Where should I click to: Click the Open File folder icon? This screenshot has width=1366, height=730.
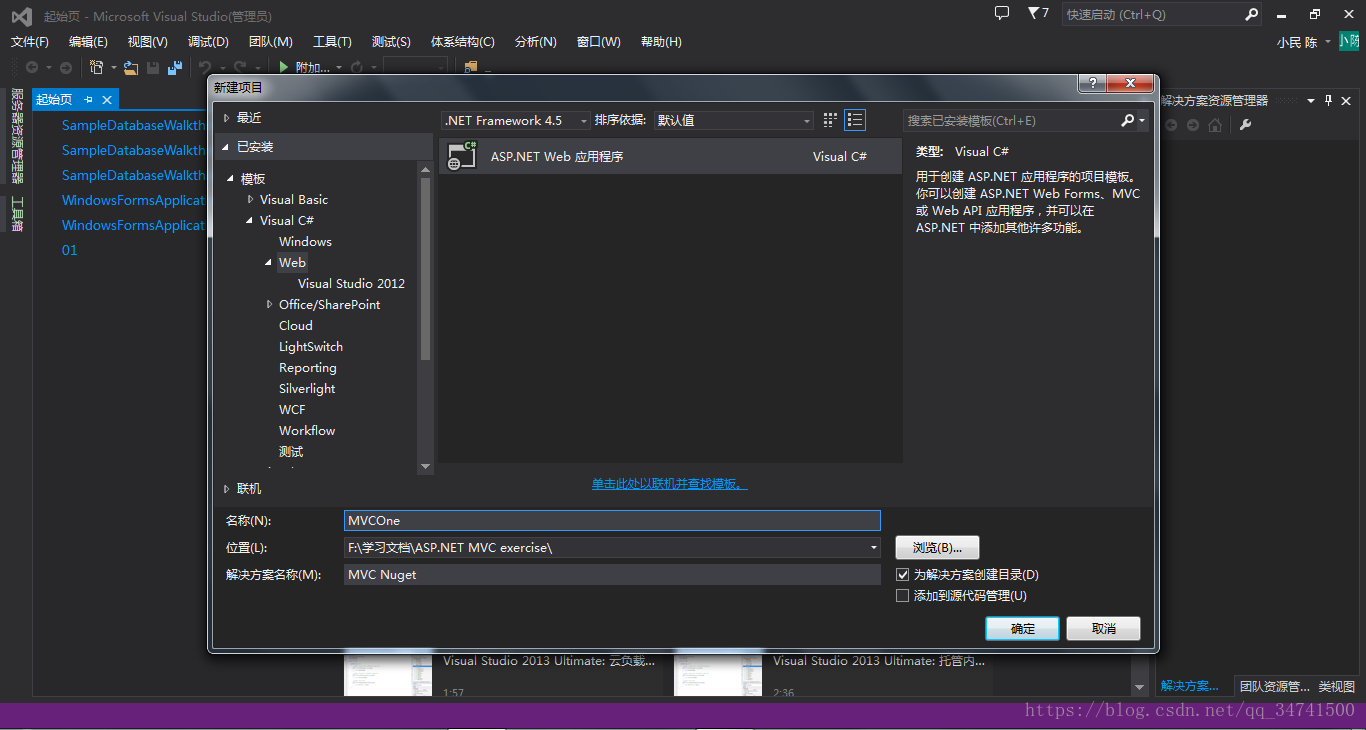[x=131, y=67]
